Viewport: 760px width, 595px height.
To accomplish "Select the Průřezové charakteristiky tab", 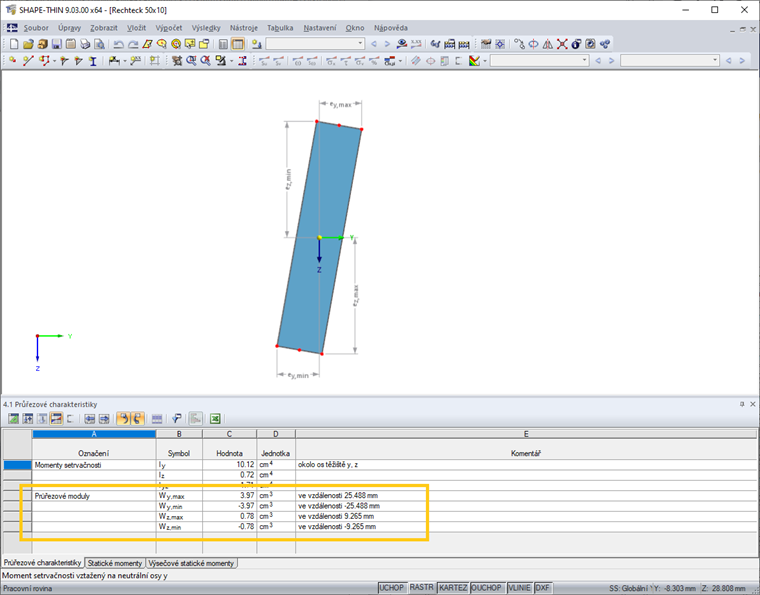I will click(x=43, y=563).
